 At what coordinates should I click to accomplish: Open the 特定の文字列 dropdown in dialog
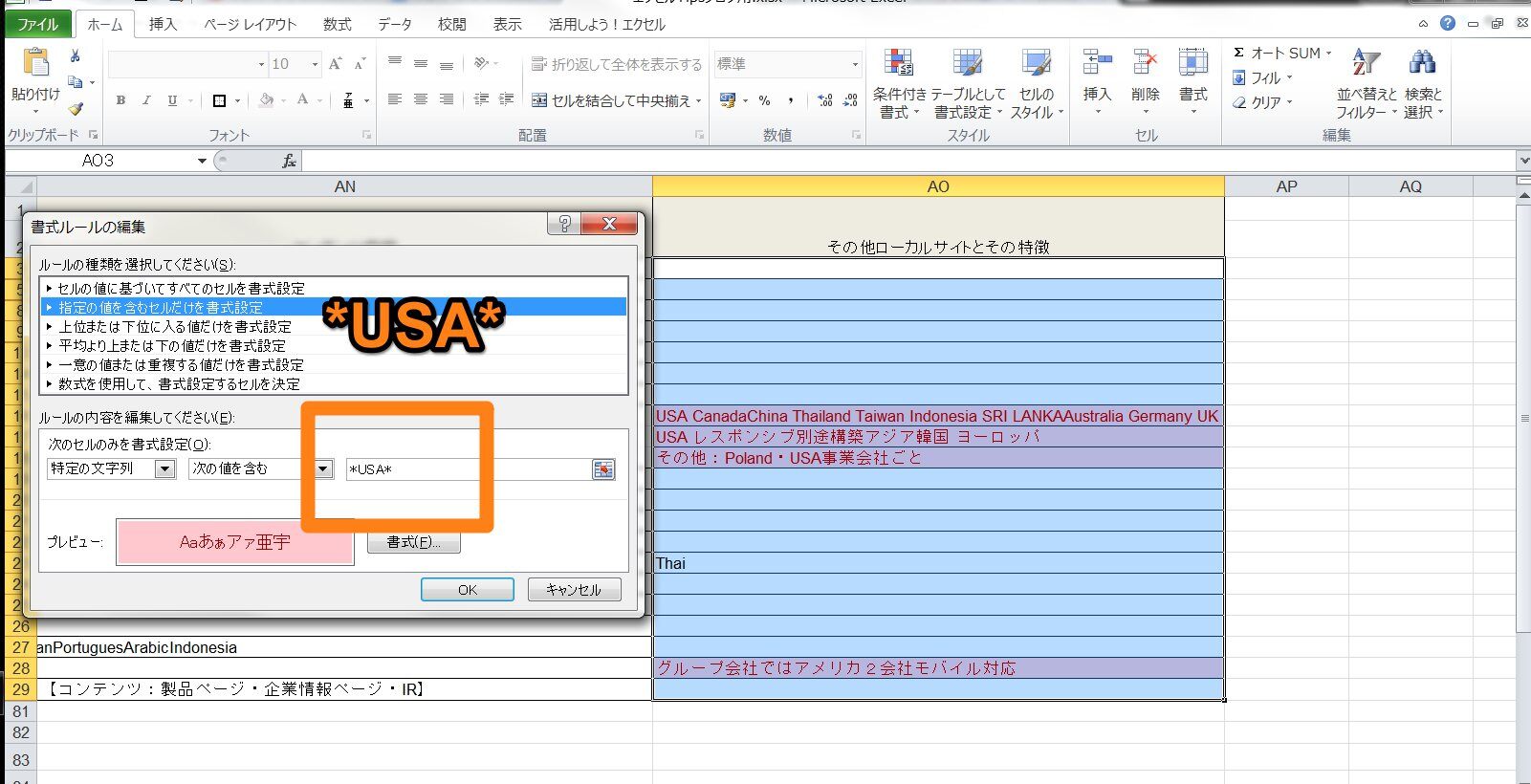tap(165, 468)
